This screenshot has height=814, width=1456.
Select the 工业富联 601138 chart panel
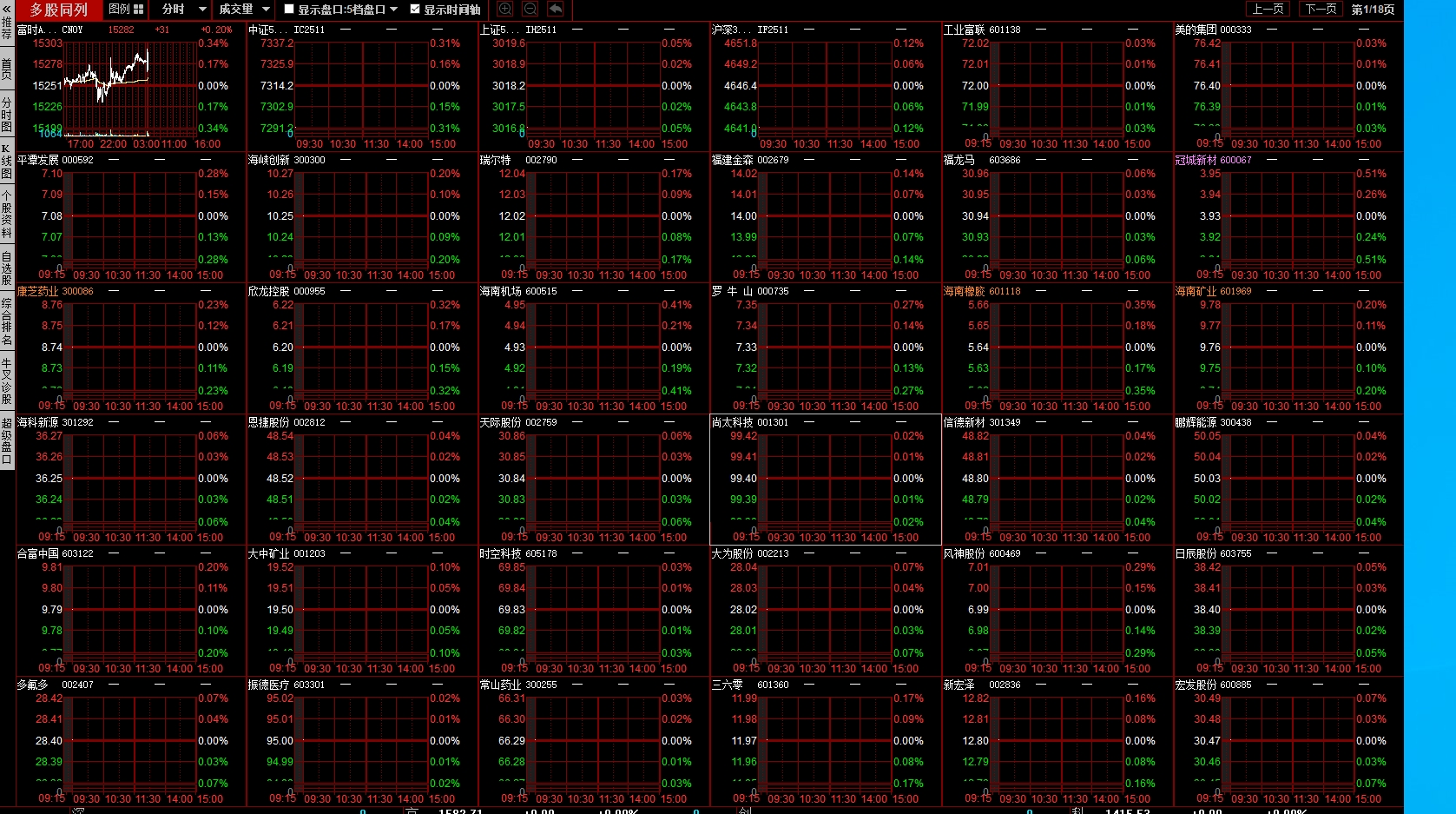tap(1057, 87)
